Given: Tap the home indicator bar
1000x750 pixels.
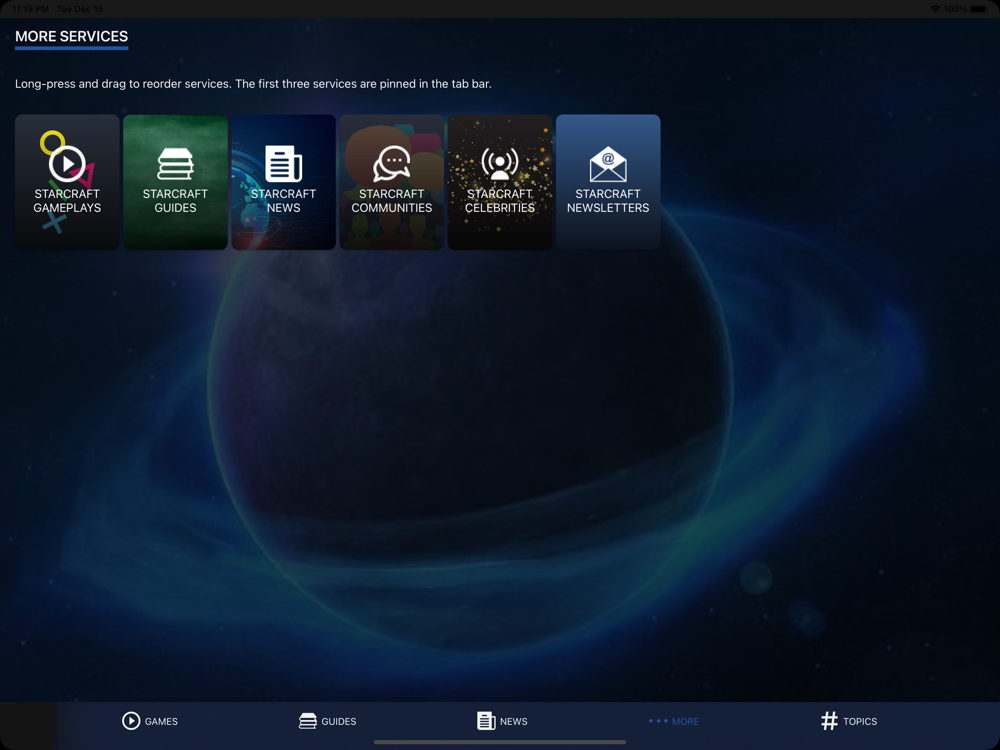Looking at the screenshot, I should coord(500,742).
